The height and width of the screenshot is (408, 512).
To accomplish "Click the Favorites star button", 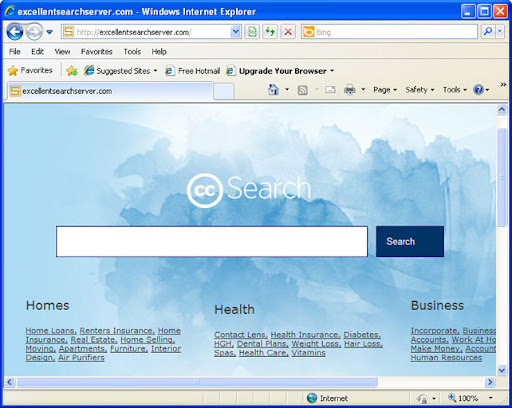I will tap(30, 70).
